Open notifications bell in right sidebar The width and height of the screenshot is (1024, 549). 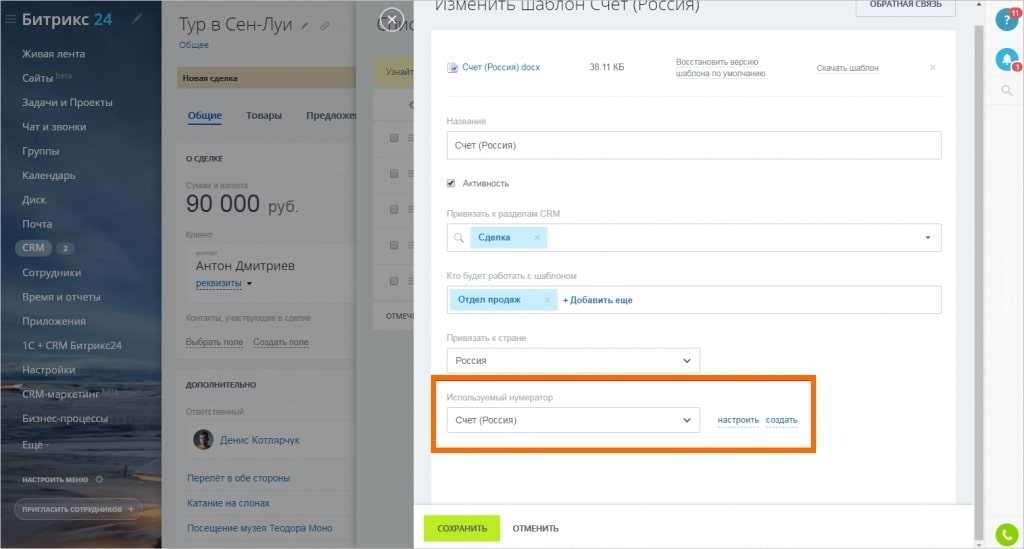pyautogui.click(x=1006, y=60)
